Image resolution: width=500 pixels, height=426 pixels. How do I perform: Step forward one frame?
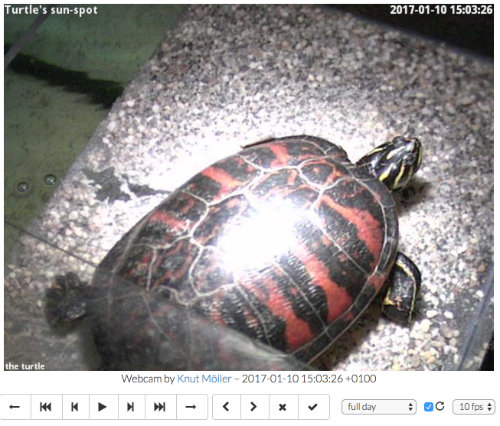tap(131, 407)
